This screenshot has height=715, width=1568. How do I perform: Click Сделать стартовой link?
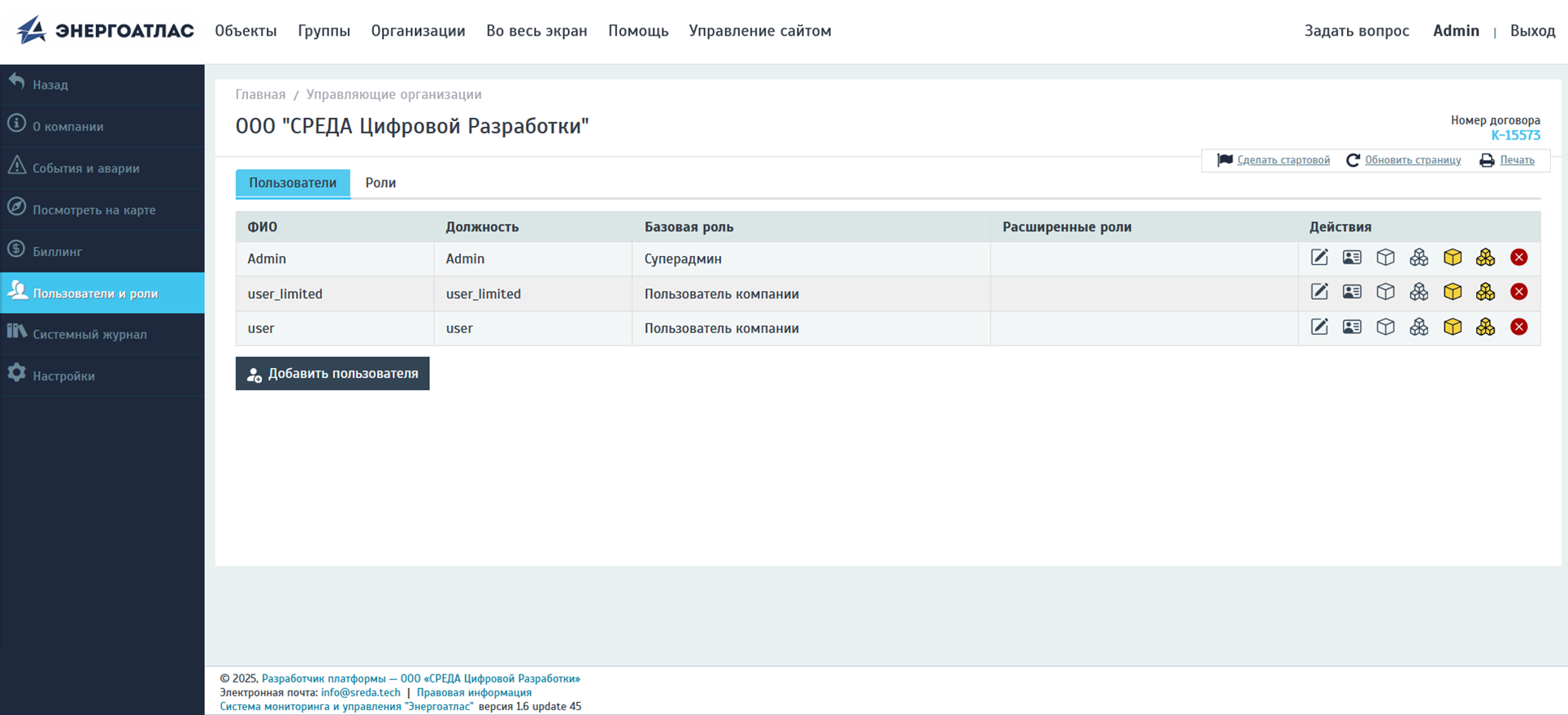[1283, 160]
